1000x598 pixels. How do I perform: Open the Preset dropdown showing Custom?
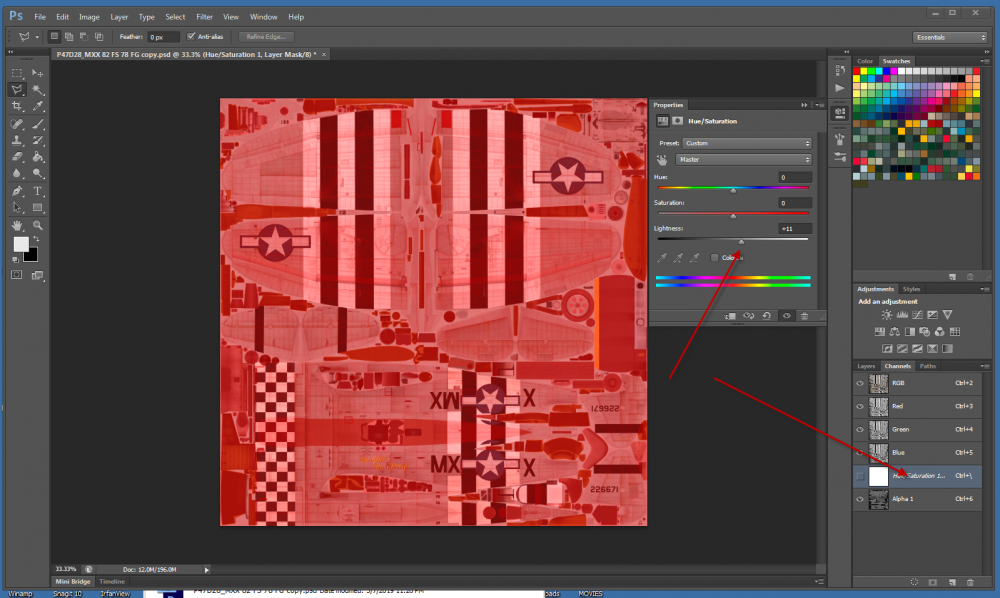click(x=744, y=143)
